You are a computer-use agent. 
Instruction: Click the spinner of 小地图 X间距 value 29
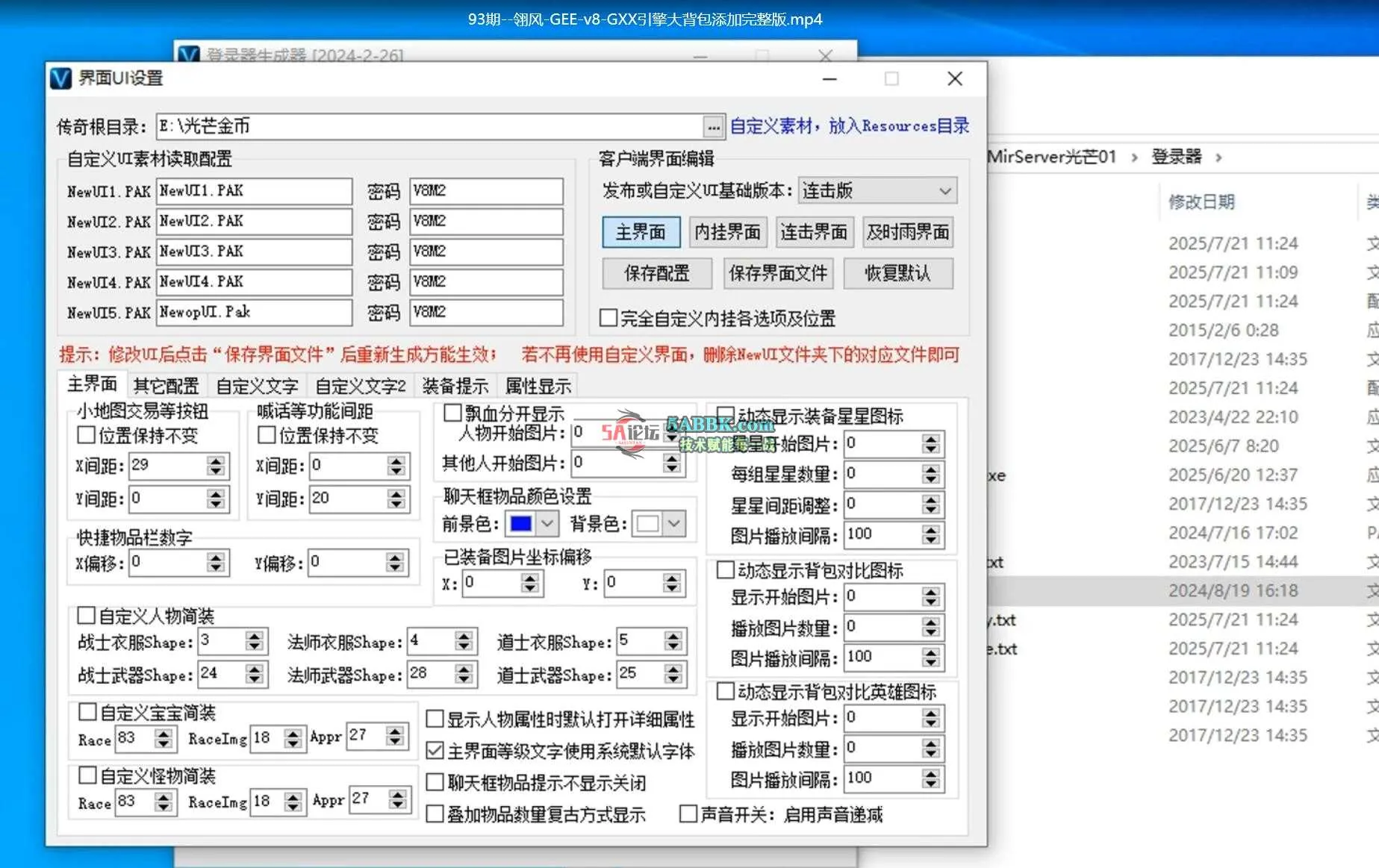pos(216,466)
